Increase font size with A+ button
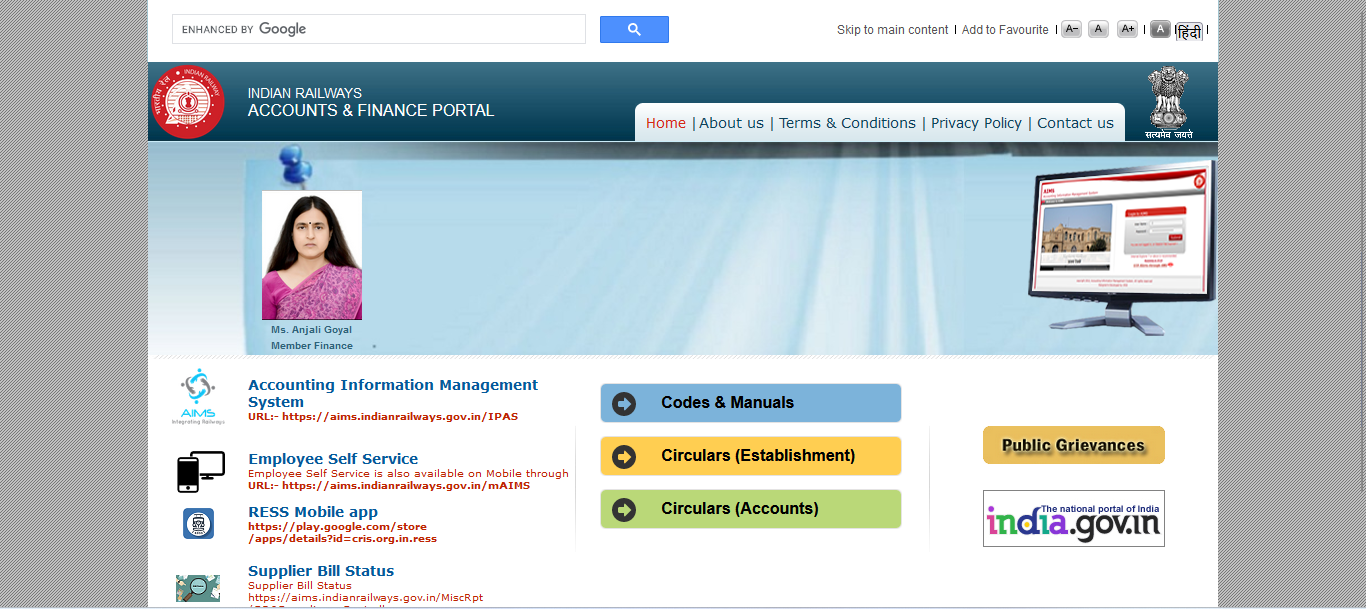This screenshot has width=1366, height=609. pos(1127,29)
